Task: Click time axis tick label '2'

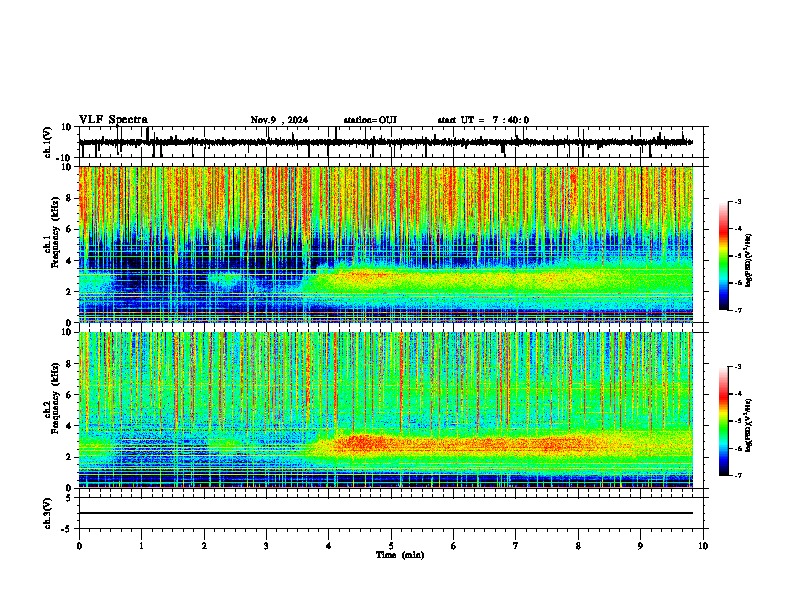Action: pyautogui.click(x=204, y=546)
